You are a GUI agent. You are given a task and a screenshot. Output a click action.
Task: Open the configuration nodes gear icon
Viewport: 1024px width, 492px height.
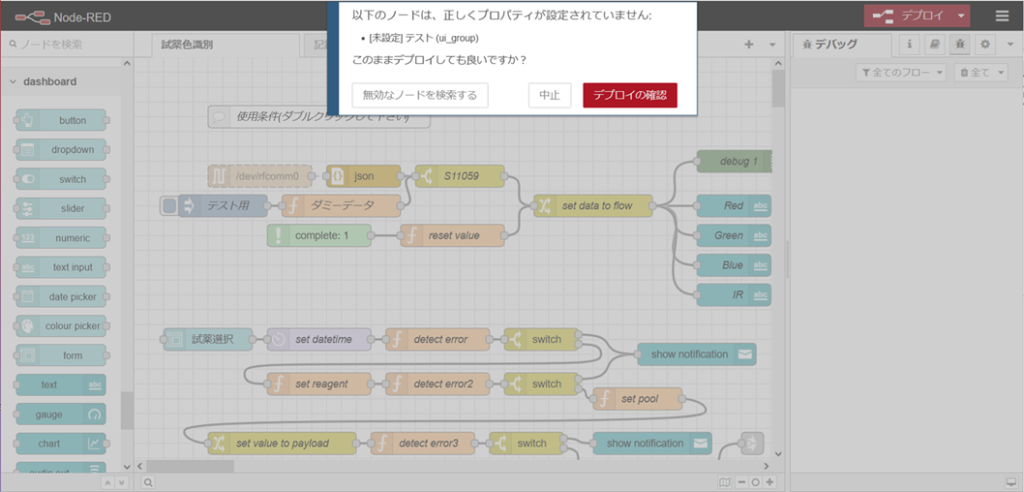(984, 45)
